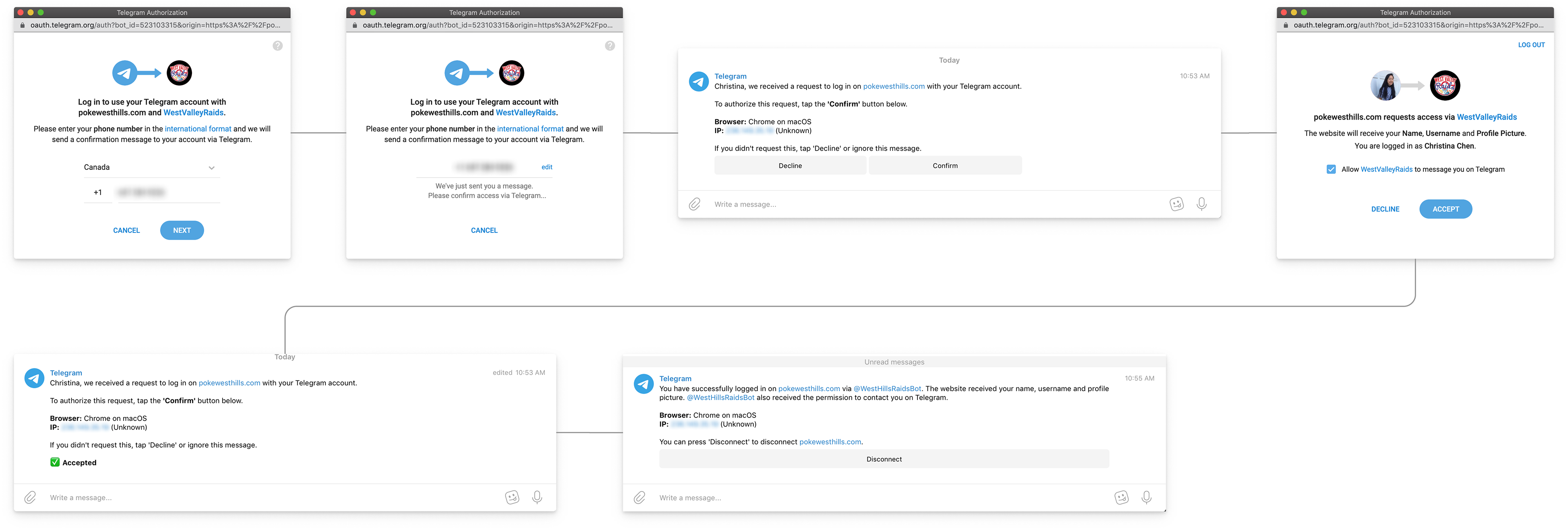Open the Canada country dropdown
This screenshot has width=1568, height=532.
pos(151,167)
